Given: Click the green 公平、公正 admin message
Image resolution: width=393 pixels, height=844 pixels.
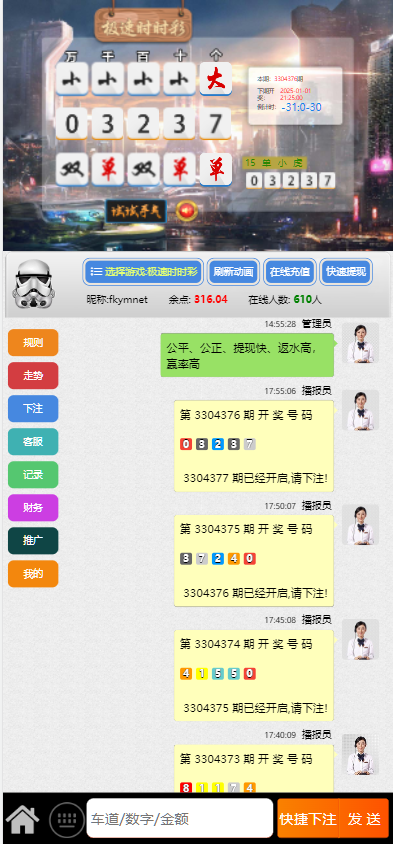Looking at the screenshot, I should pos(247,355).
